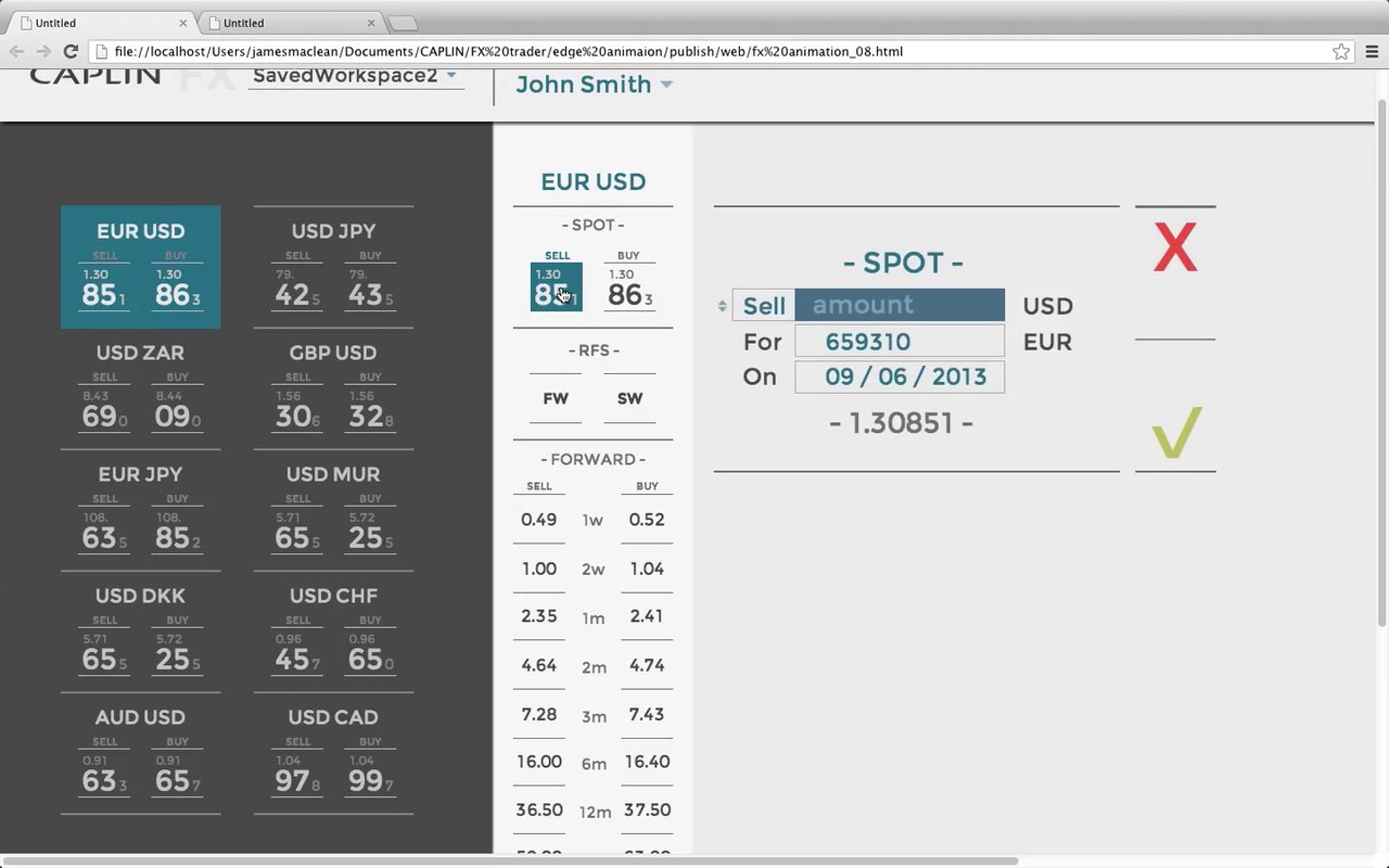
Task: Select the FW option under RFS
Action: [x=555, y=398]
